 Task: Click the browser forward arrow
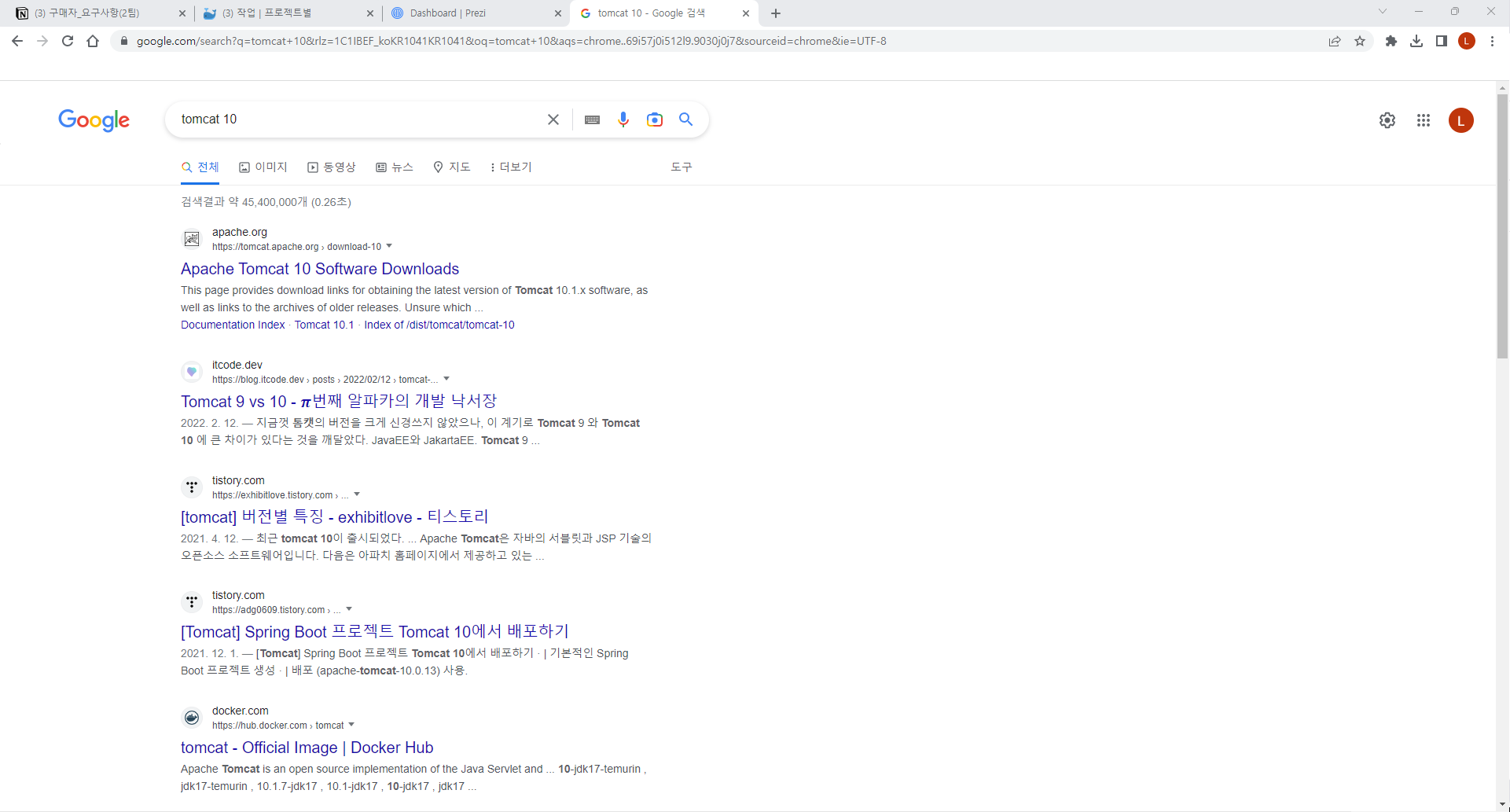(x=42, y=41)
